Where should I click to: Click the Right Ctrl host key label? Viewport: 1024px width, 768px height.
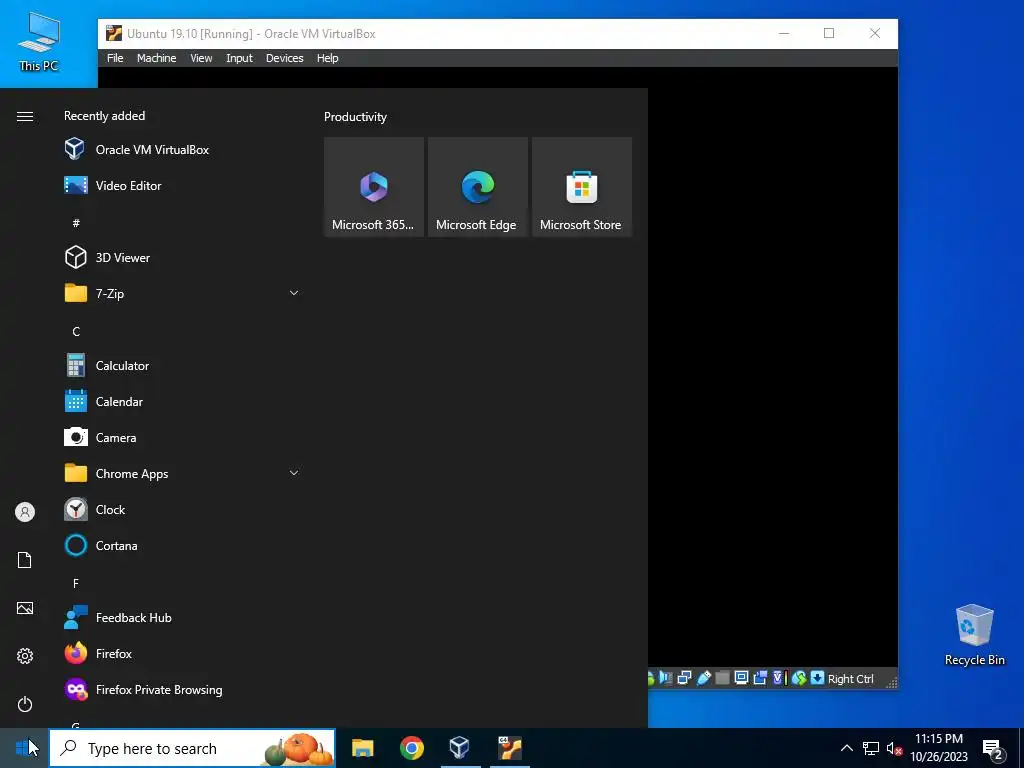coord(850,679)
